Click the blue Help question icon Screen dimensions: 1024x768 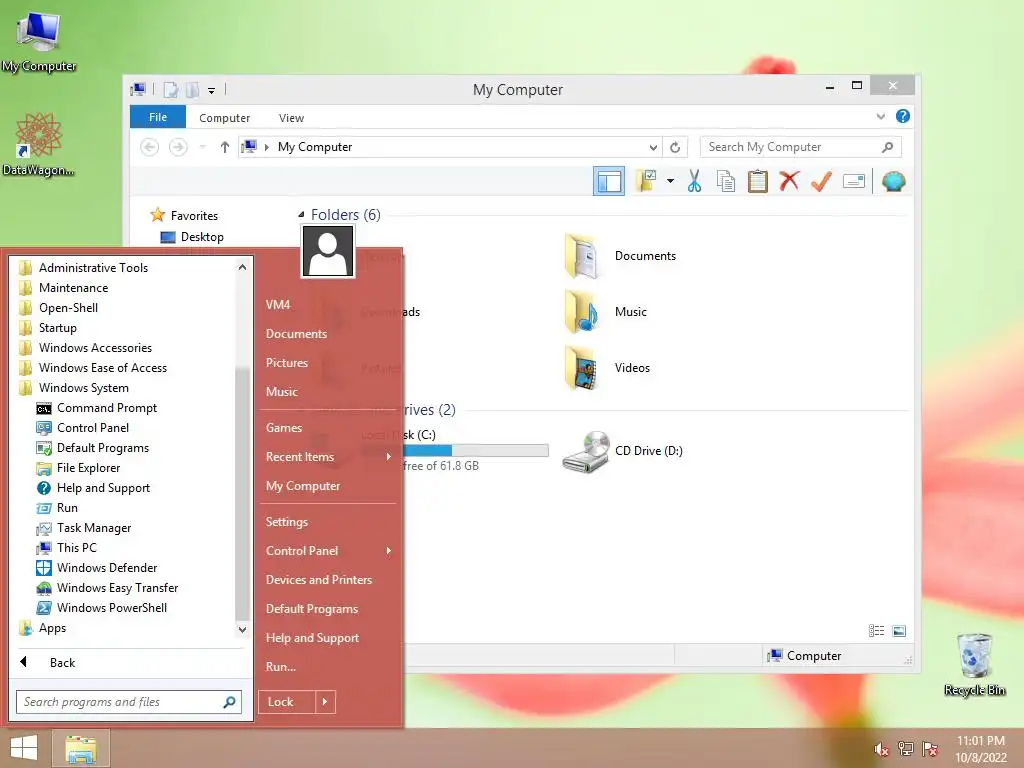(903, 116)
